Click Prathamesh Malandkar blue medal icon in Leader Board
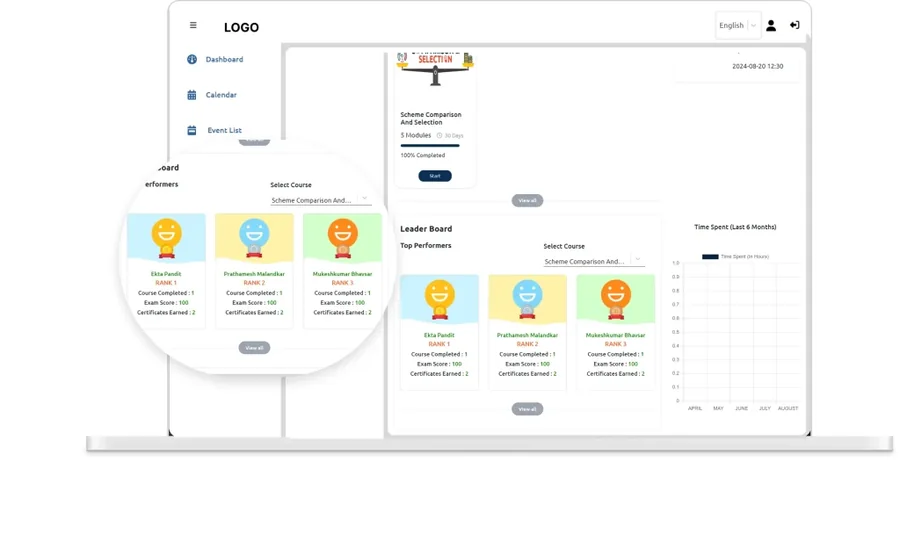 (527, 298)
